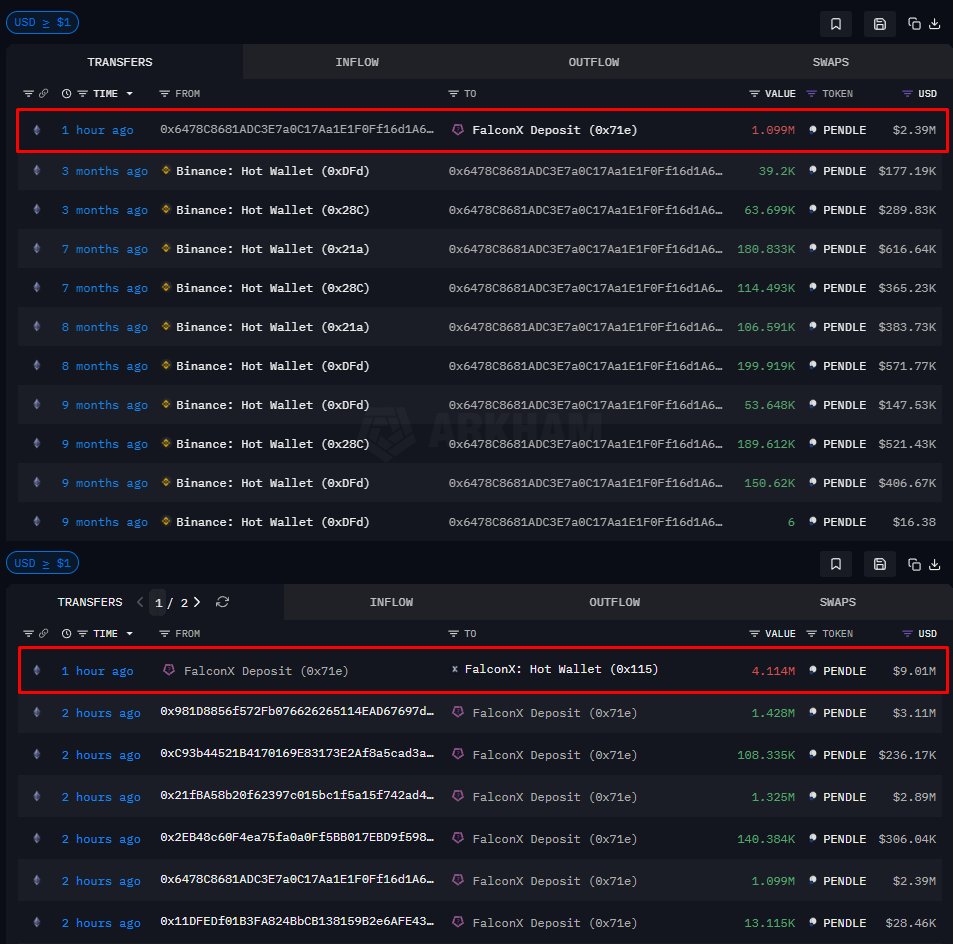Click the USD ≥ $1 filter chip at top

(x=42, y=22)
